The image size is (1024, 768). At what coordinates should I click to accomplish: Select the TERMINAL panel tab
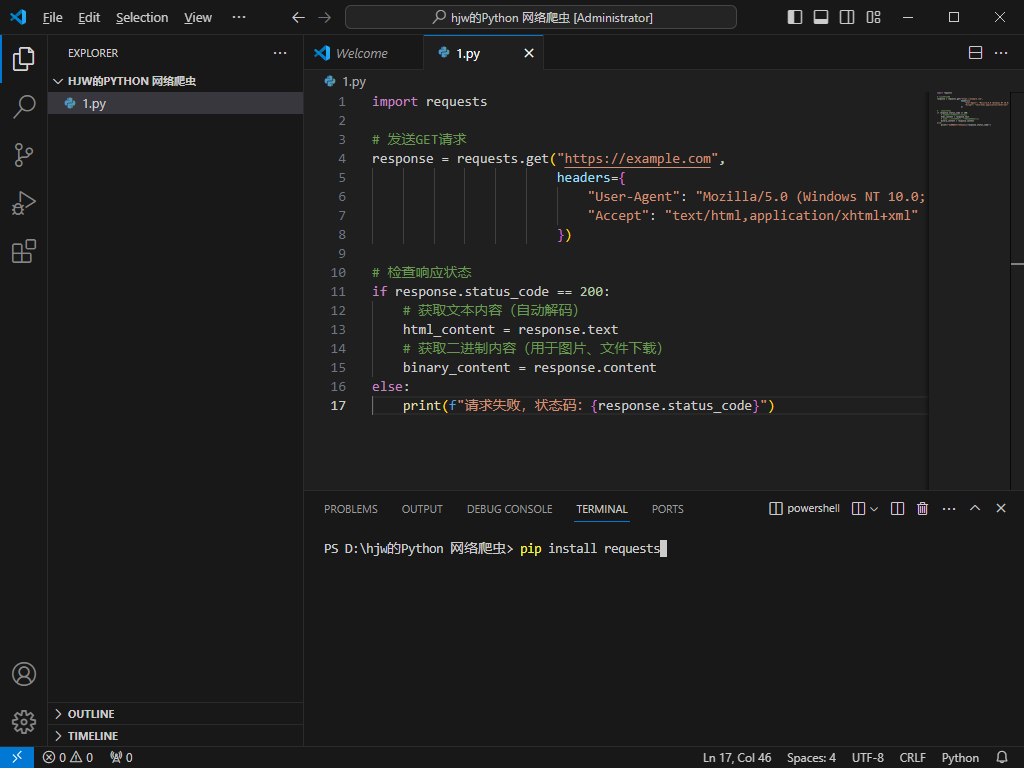[x=601, y=509]
